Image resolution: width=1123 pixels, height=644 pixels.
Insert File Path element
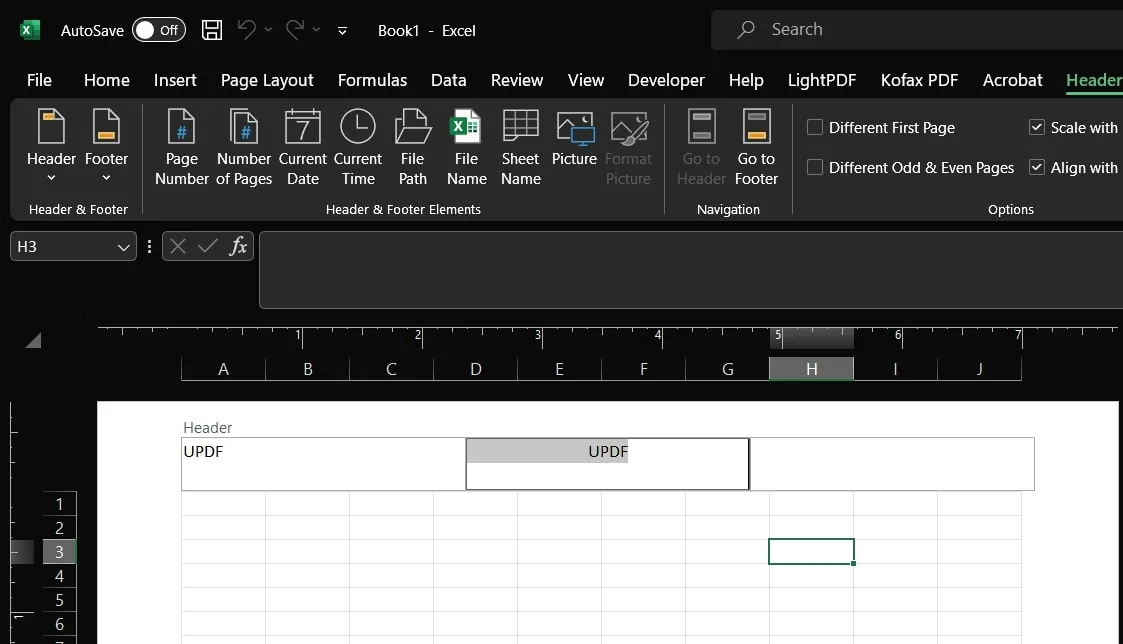(413, 148)
